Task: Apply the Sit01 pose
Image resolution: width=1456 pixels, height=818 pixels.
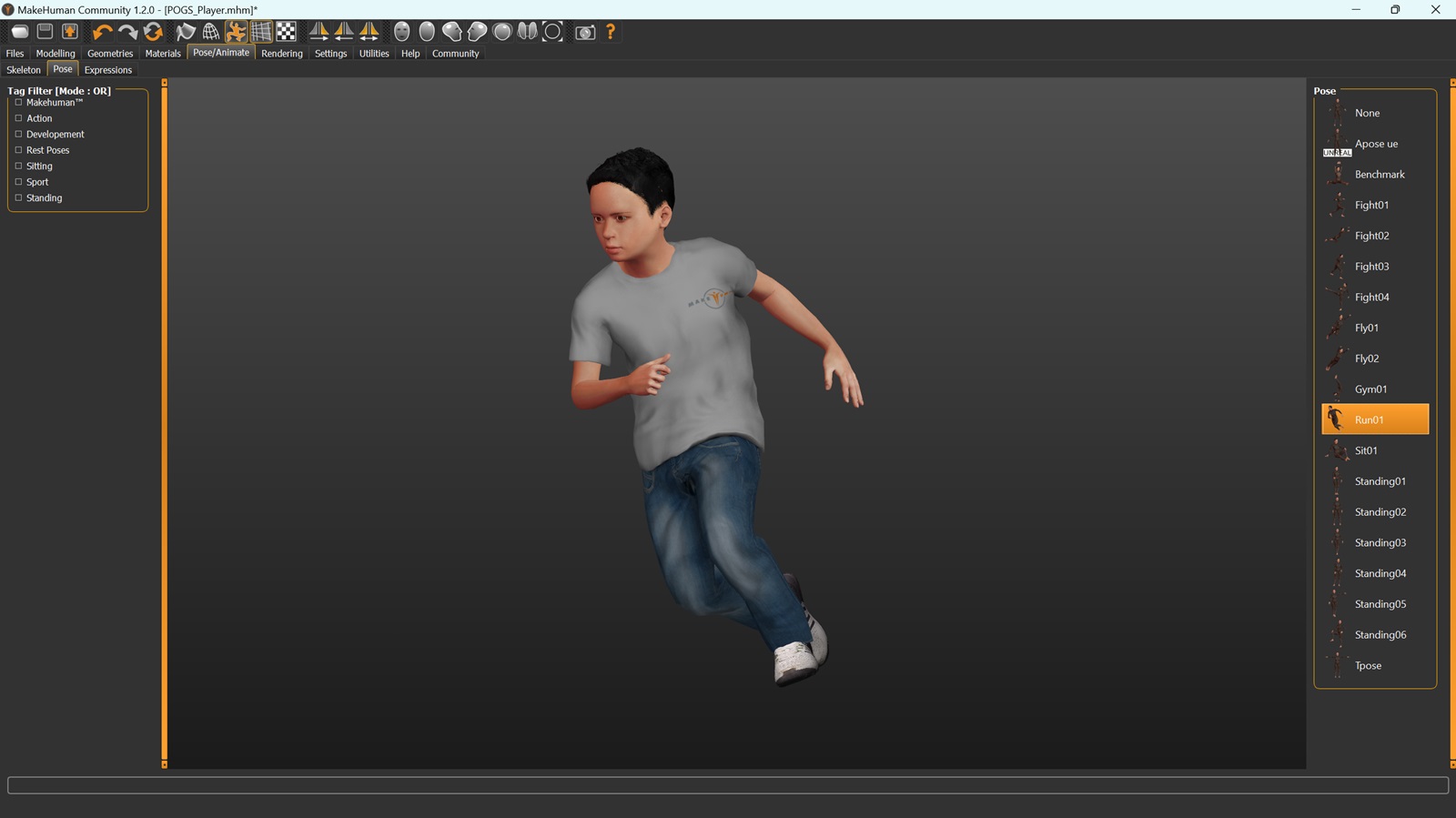Action: point(1375,450)
